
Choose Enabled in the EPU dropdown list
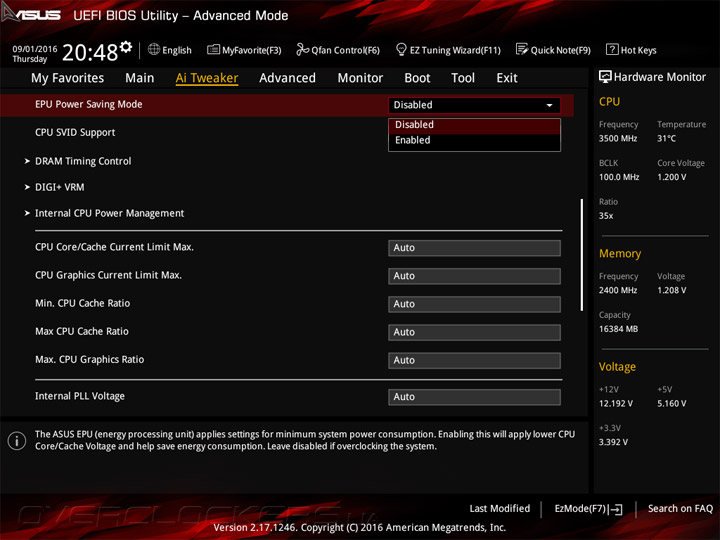[474, 141]
